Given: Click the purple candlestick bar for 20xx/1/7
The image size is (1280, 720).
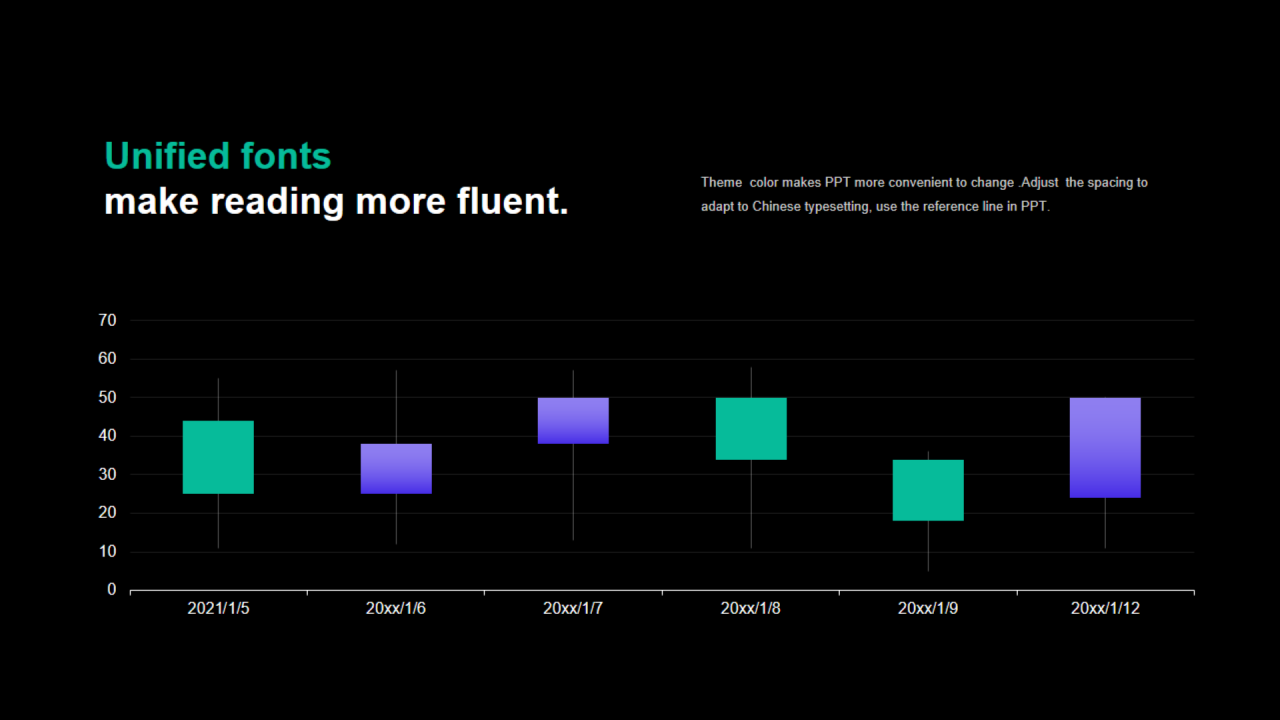Looking at the screenshot, I should [x=573, y=421].
